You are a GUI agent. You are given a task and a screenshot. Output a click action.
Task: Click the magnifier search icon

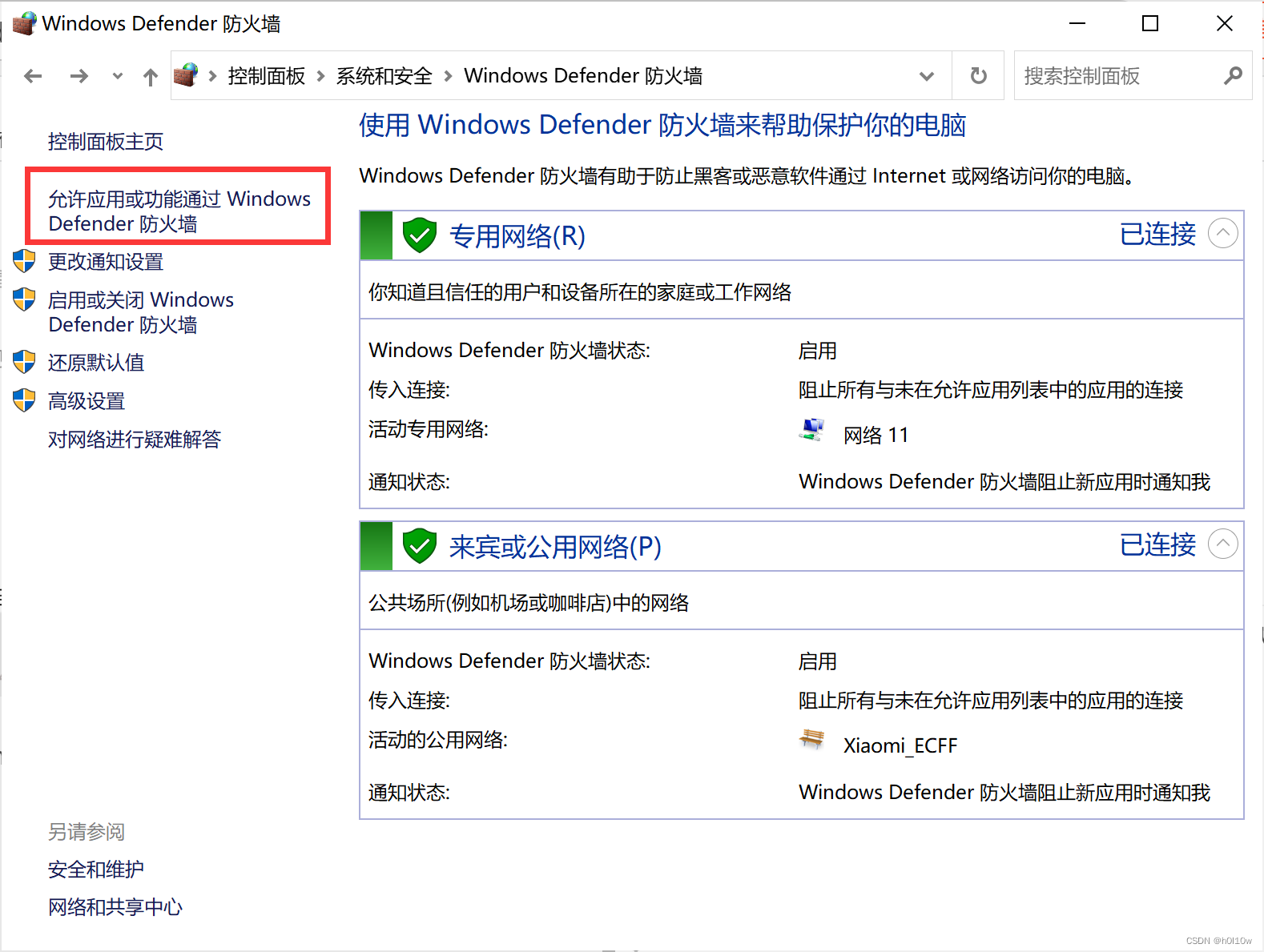click(x=1233, y=76)
